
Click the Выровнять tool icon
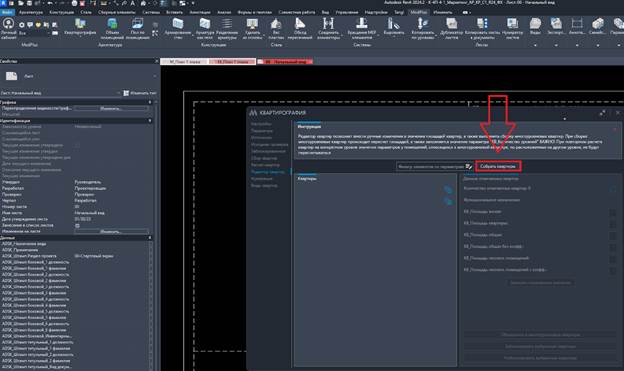tap(394, 24)
